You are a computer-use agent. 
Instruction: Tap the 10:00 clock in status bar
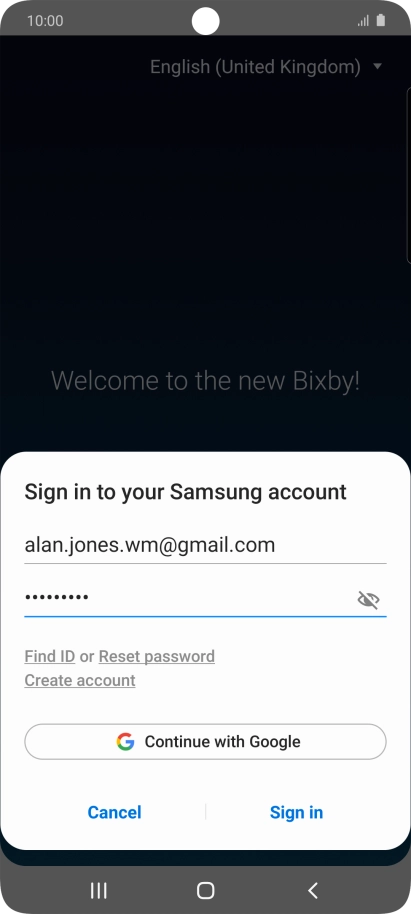click(45, 21)
